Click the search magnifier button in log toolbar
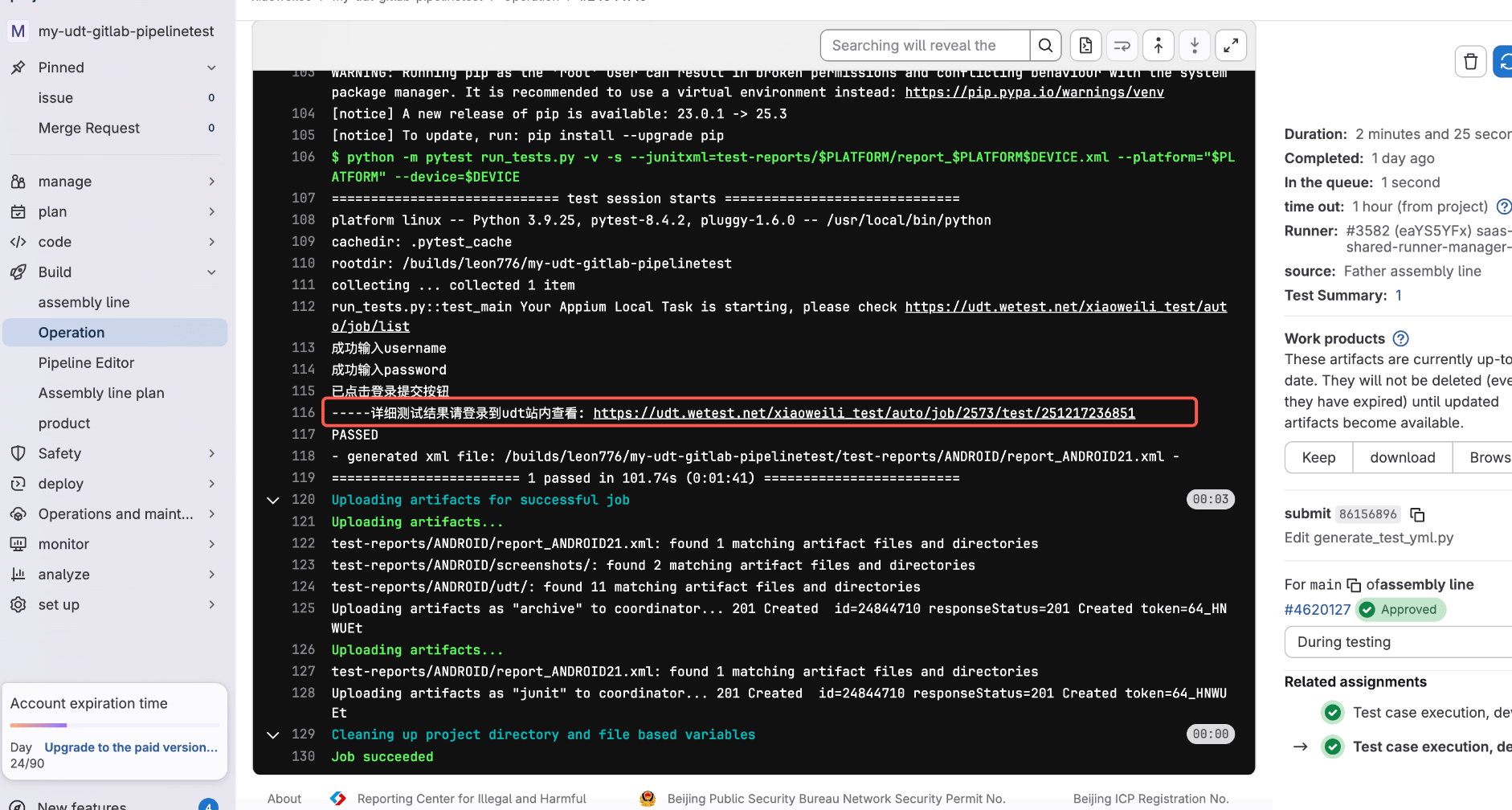1512x810 pixels. (1045, 46)
